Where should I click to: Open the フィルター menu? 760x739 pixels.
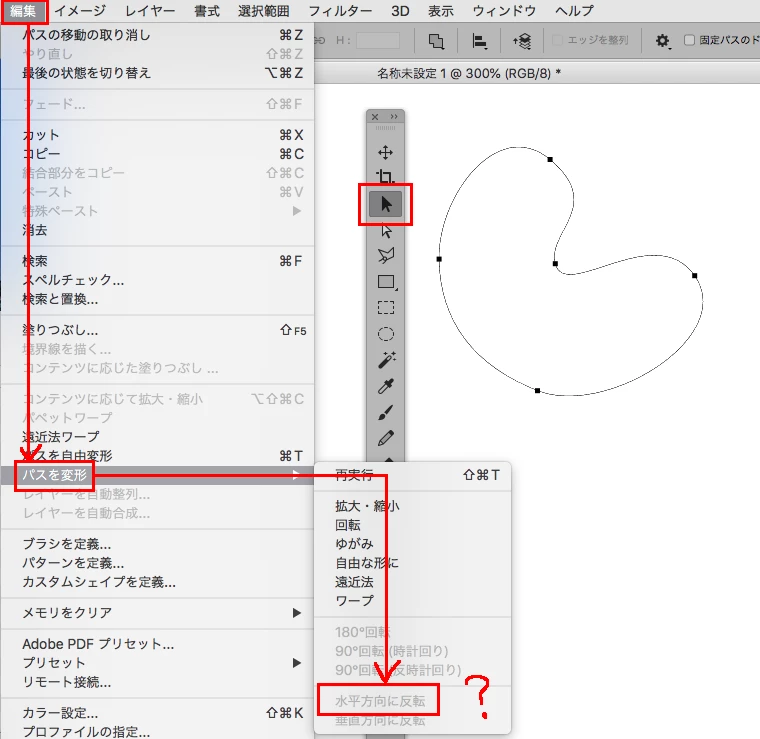coord(340,11)
